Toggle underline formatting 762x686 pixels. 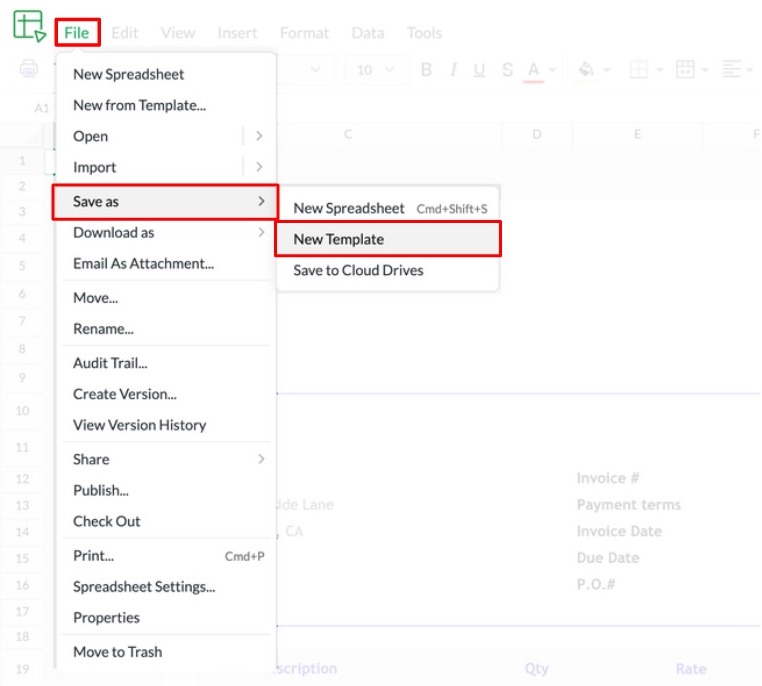click(x=480, y=70)
